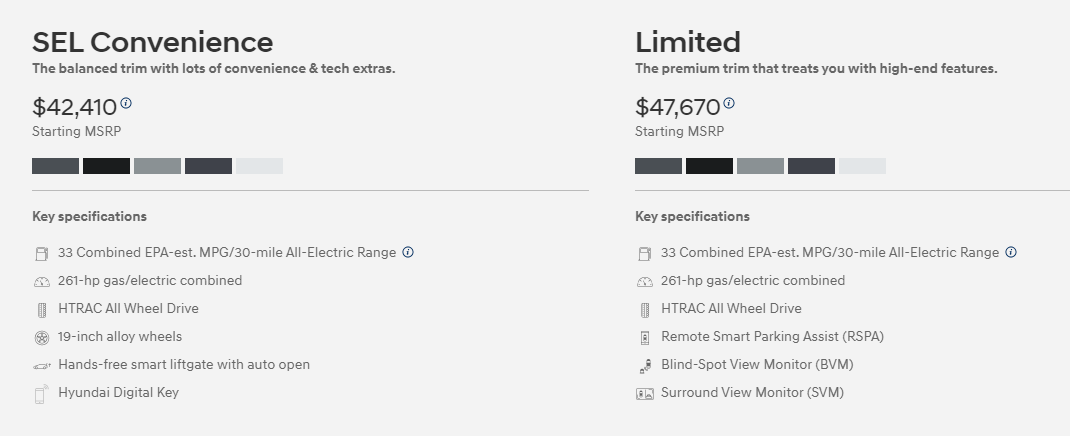Image resolution: width=1070 pixels, height=436 pixels.
Task: Click the Surround View Monitor icon
Action: coord(644,394)
